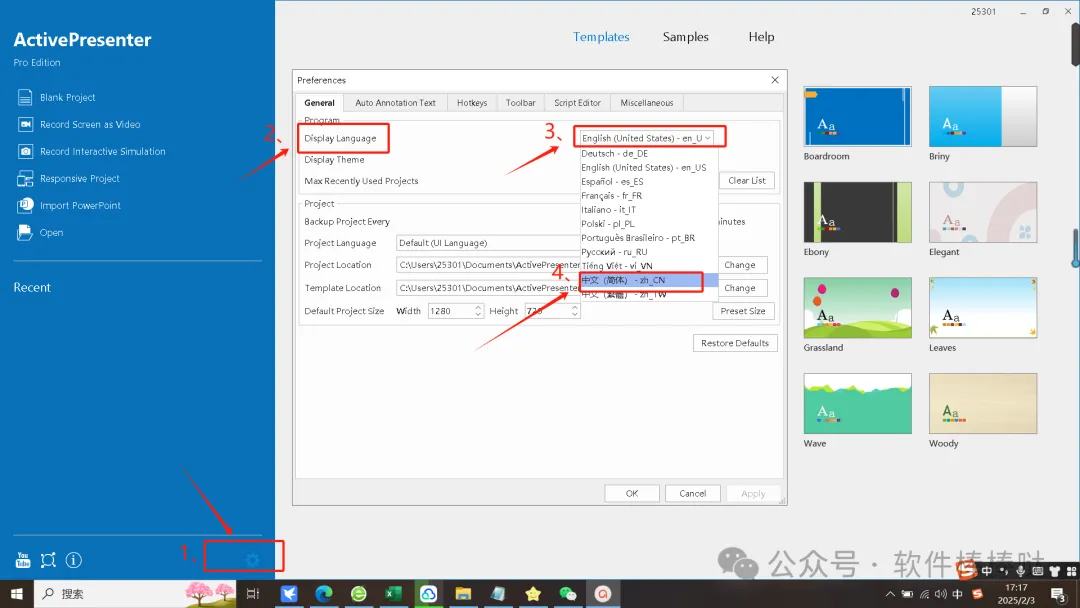Click the Blank Project icon
The height and width of the screenshot is (608, 1080).
[25, 97]
